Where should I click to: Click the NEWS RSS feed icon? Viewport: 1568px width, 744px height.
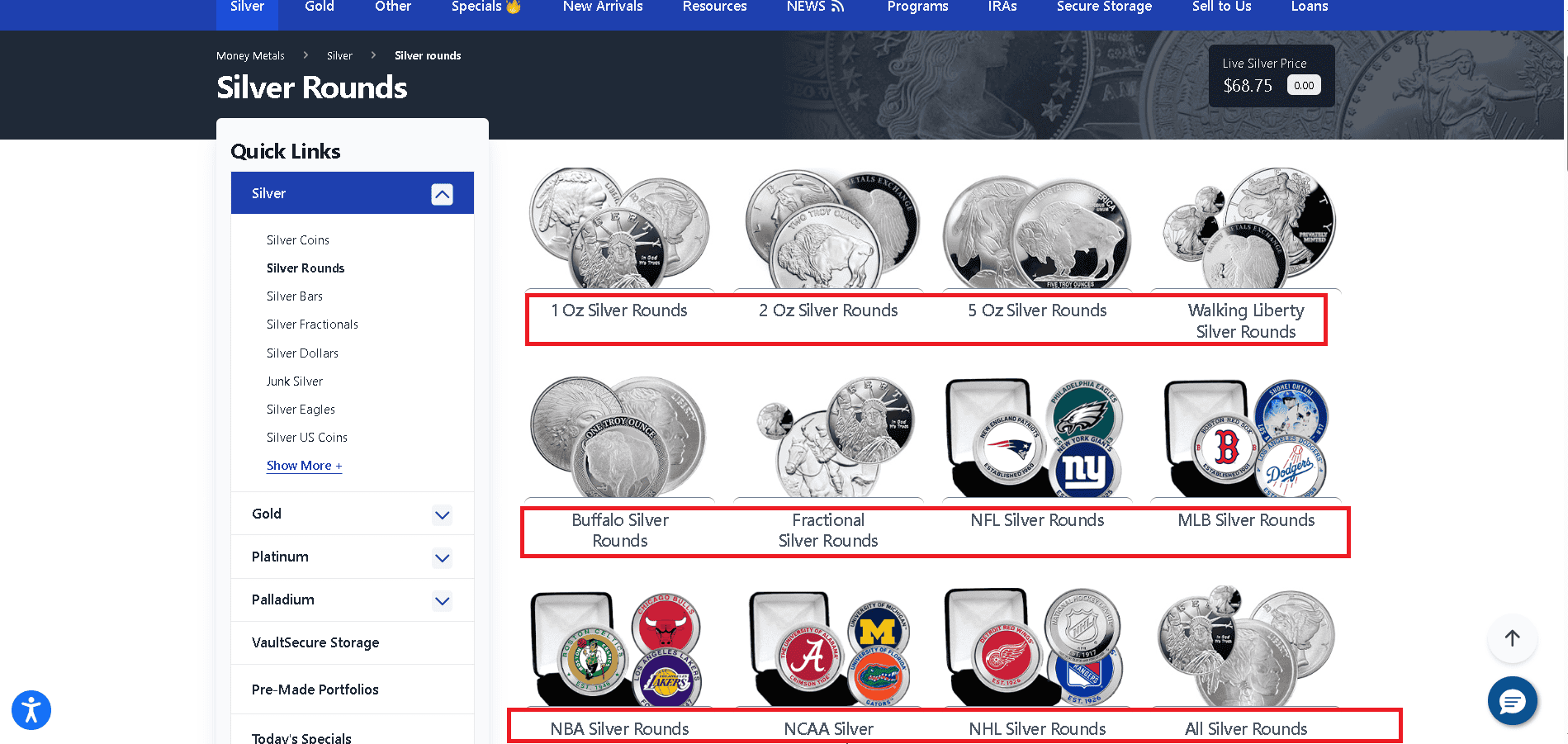(838, 7)
